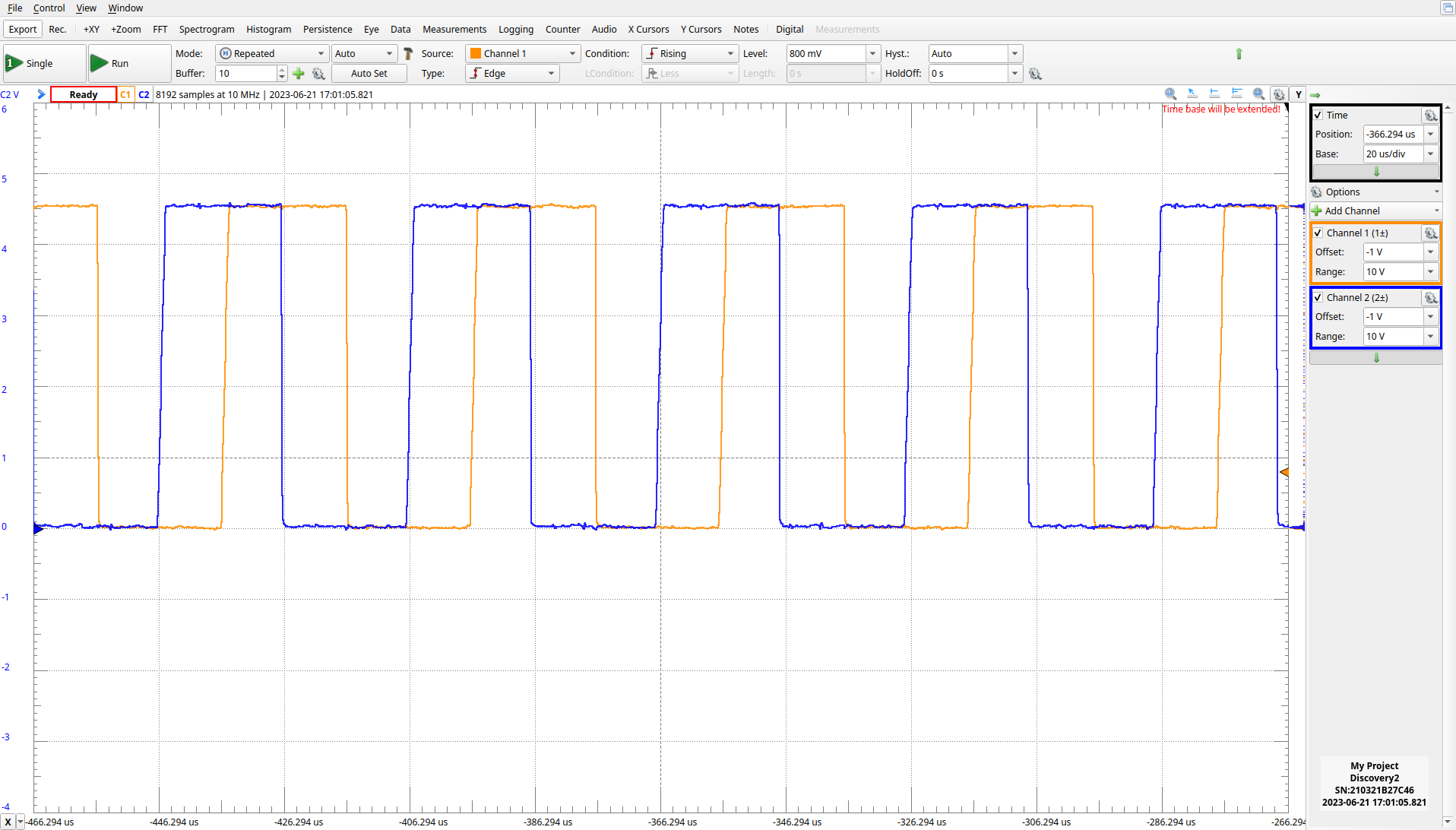Open Channel 1 settings gear icon
The width and height of the screenshot is (1456, 830).
[1430, 233]
